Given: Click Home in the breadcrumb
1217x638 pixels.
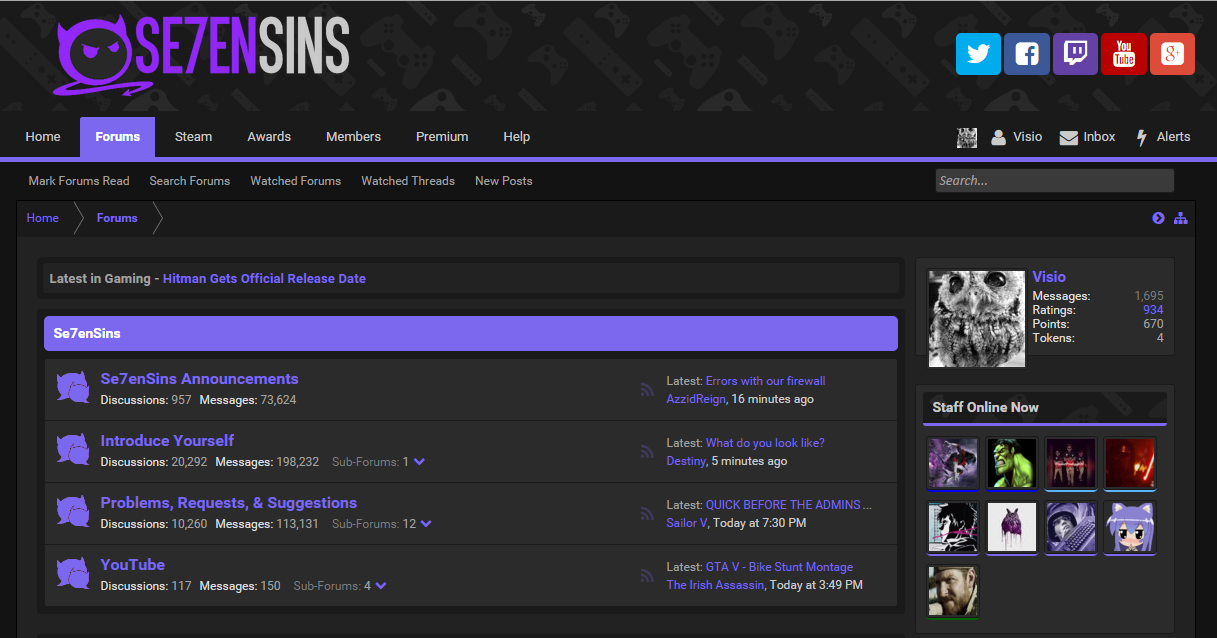Looking at the screenshot, I should point(43,218).
